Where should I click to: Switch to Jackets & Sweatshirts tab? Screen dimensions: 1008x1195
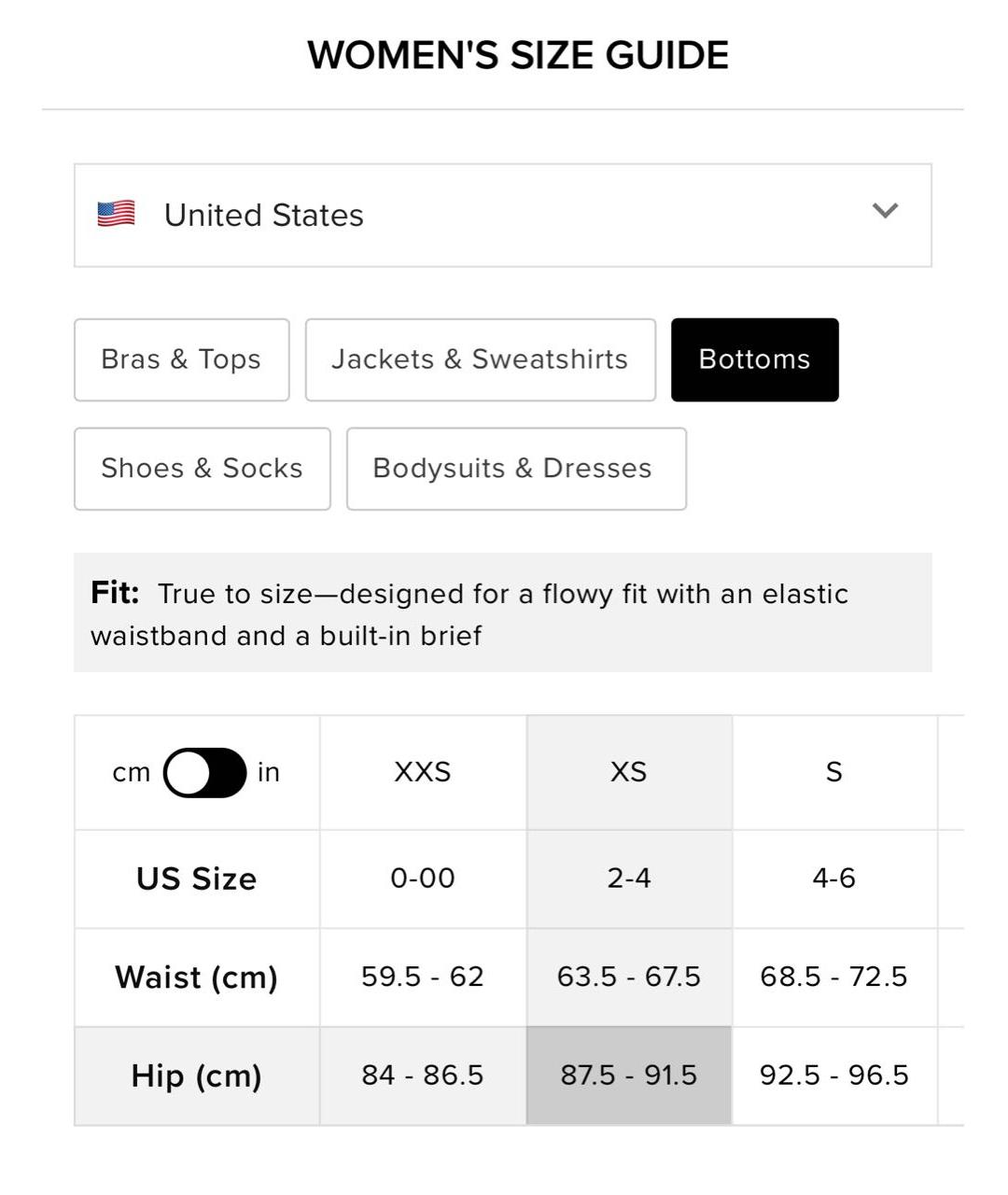[x=481, y=360]
